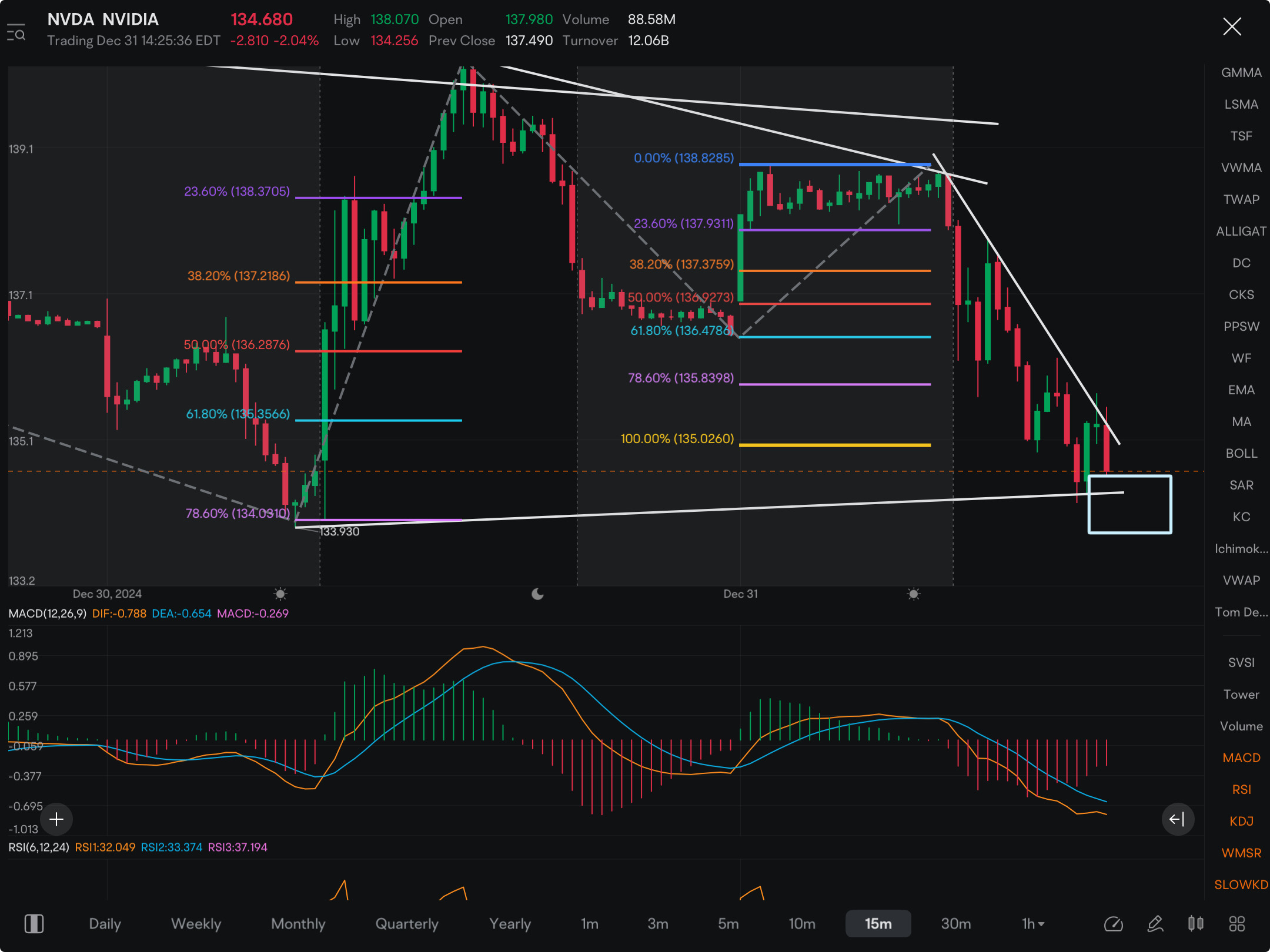Select the 3m interval
Viewport: 1270px width, 952px height.
tap(658, 924)
